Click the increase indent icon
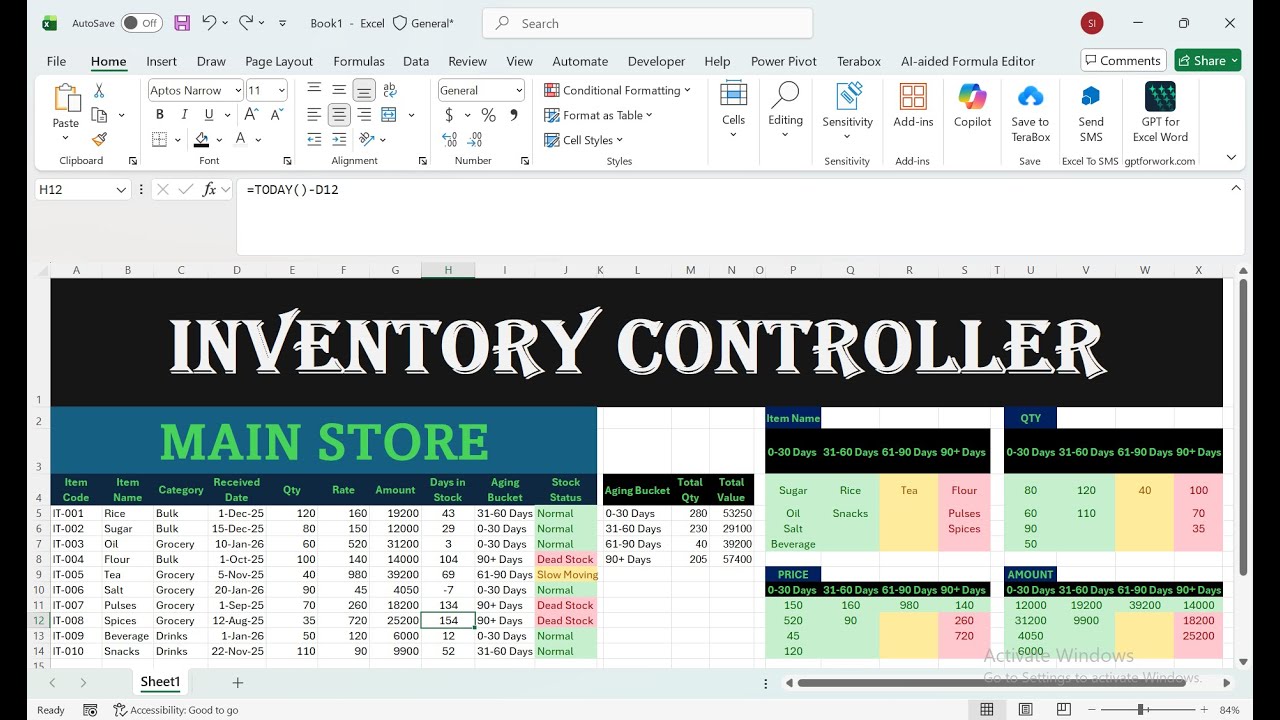Image resolution: width=1280 pixels, height=720 pixels. click(339, 140)
